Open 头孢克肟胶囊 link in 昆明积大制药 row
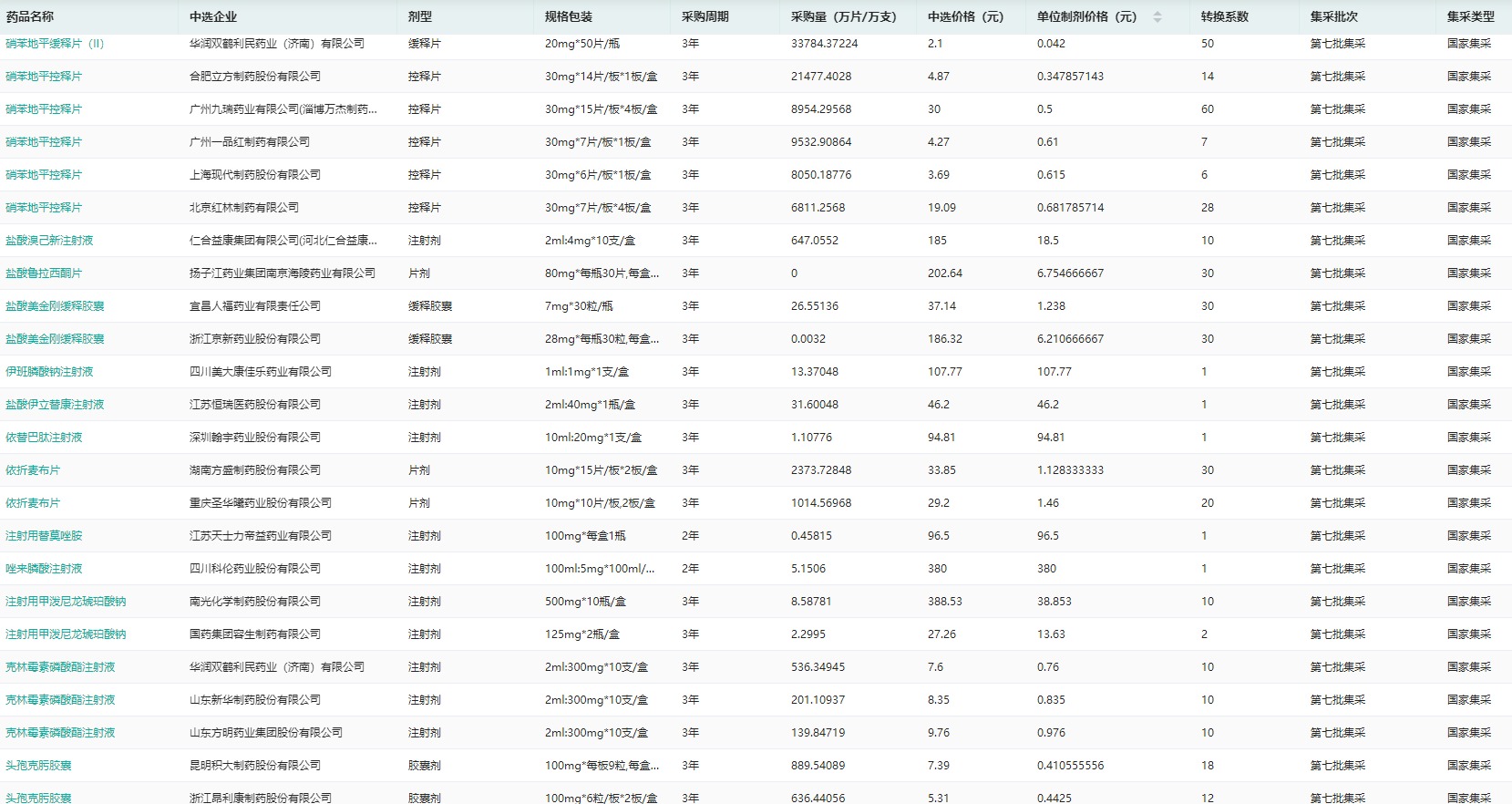 [38, 766]
